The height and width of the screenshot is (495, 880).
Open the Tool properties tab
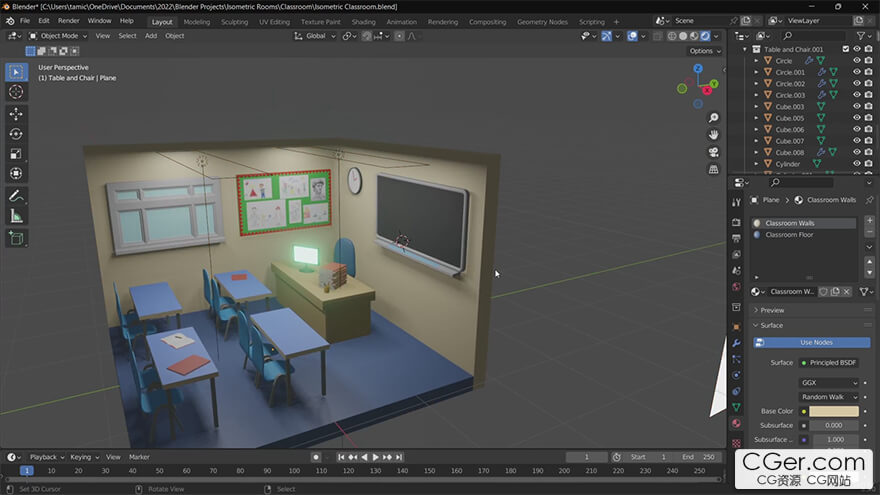pos(736,202)
